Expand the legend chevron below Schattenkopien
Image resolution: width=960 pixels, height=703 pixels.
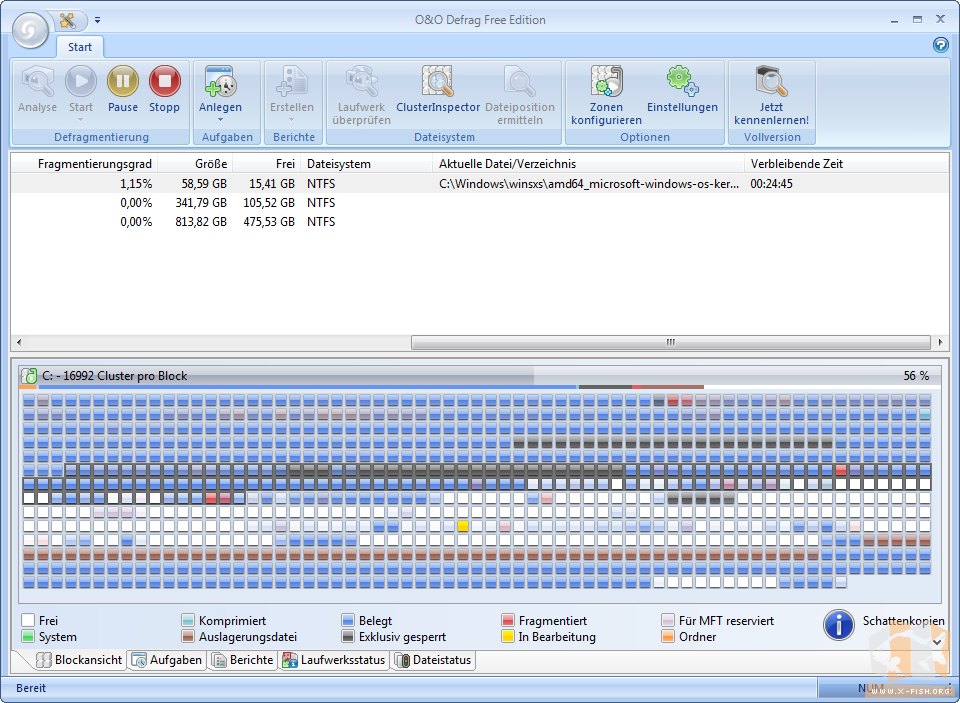[937, 642]
